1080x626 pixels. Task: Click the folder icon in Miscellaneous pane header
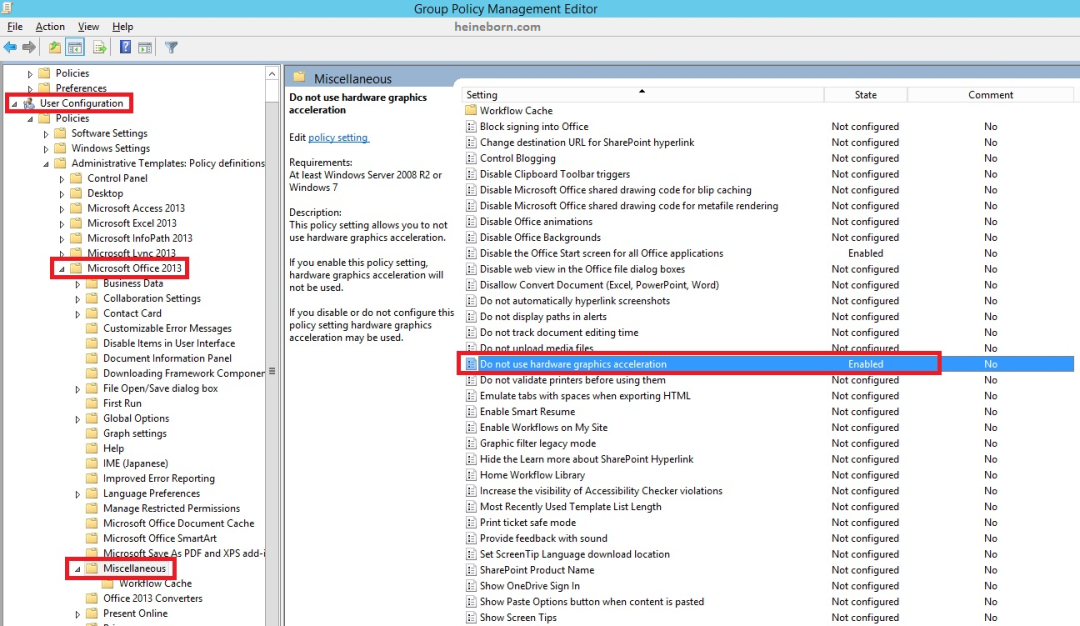(299, 77)
